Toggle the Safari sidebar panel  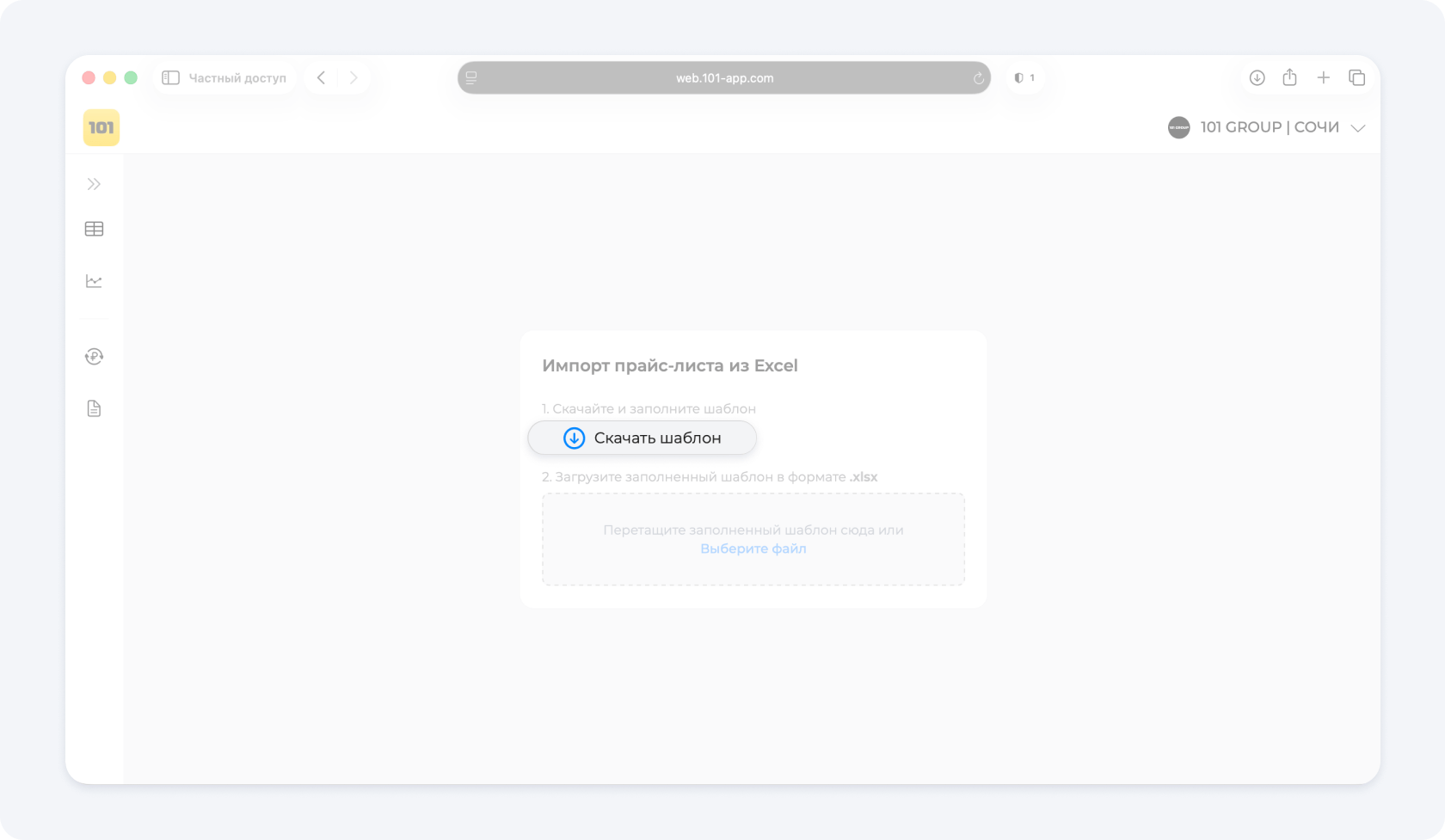pyautogui.click(x=170, y=78)
